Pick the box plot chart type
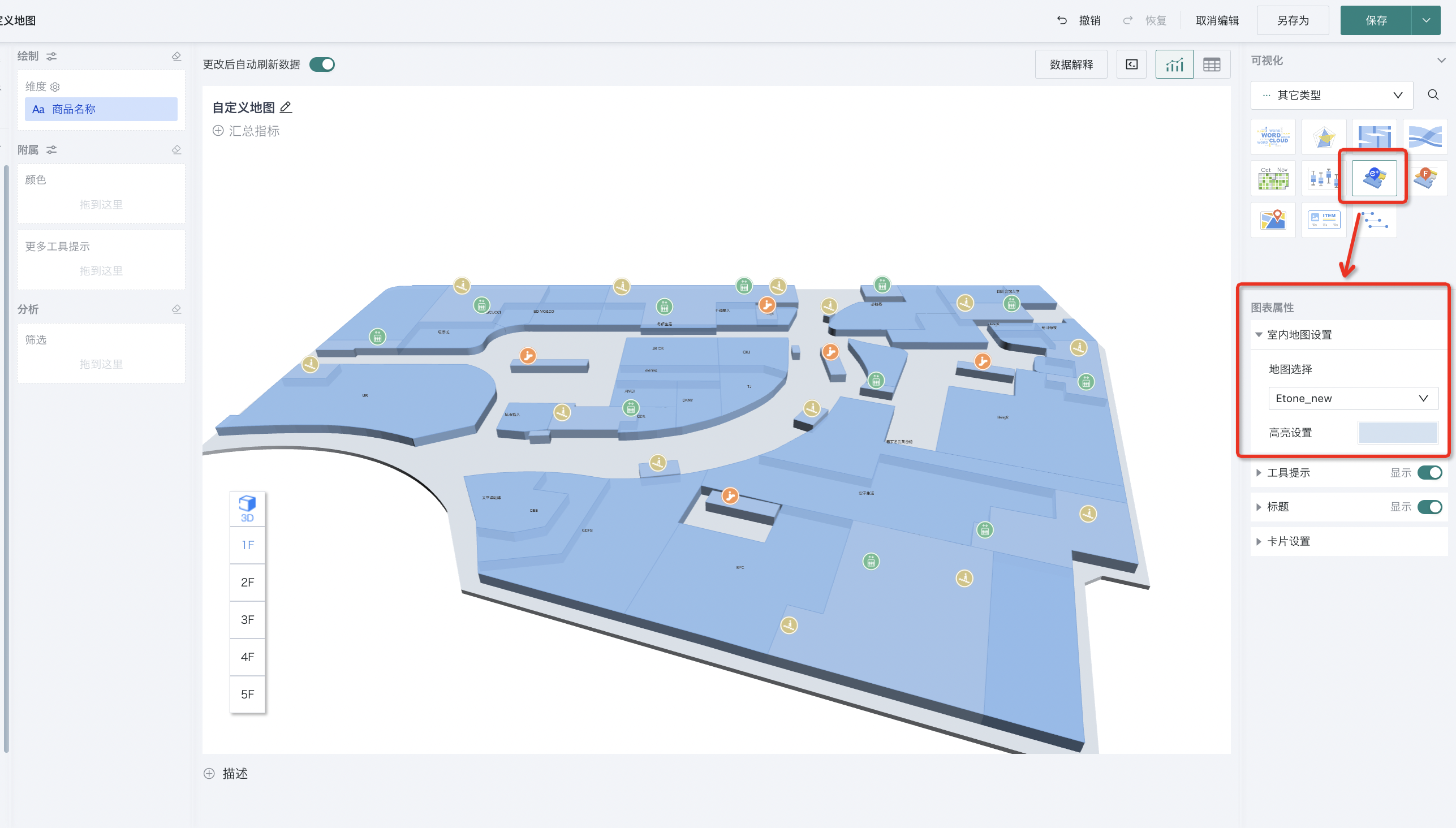1456x828 pixels. tap(1324, 179)
